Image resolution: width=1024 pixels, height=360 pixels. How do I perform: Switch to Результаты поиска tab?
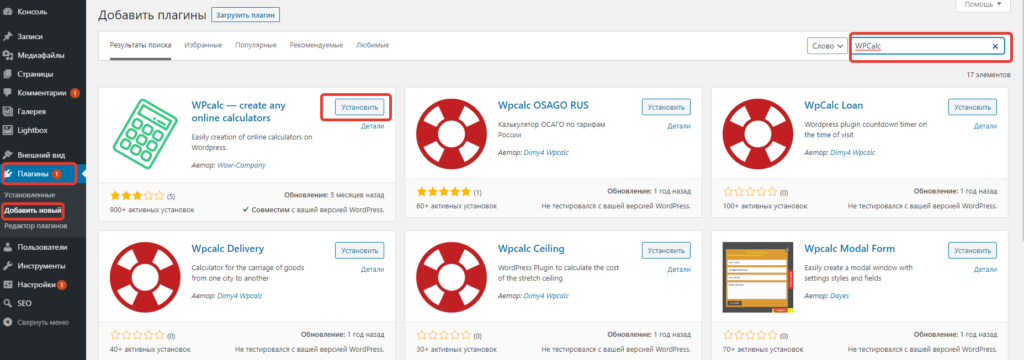140,46
